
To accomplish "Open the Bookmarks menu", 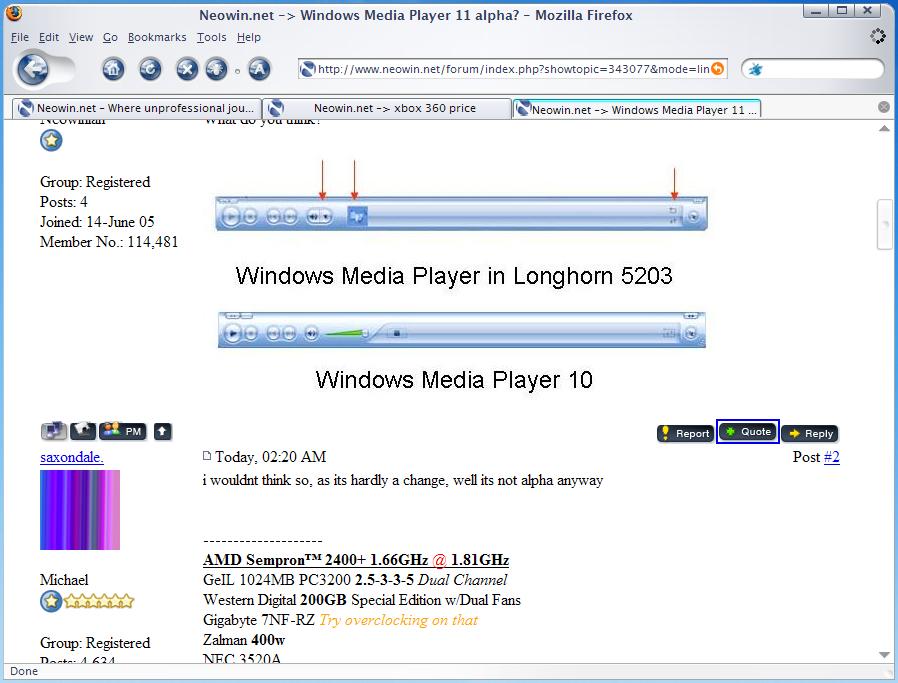I will tap(157, 37).
